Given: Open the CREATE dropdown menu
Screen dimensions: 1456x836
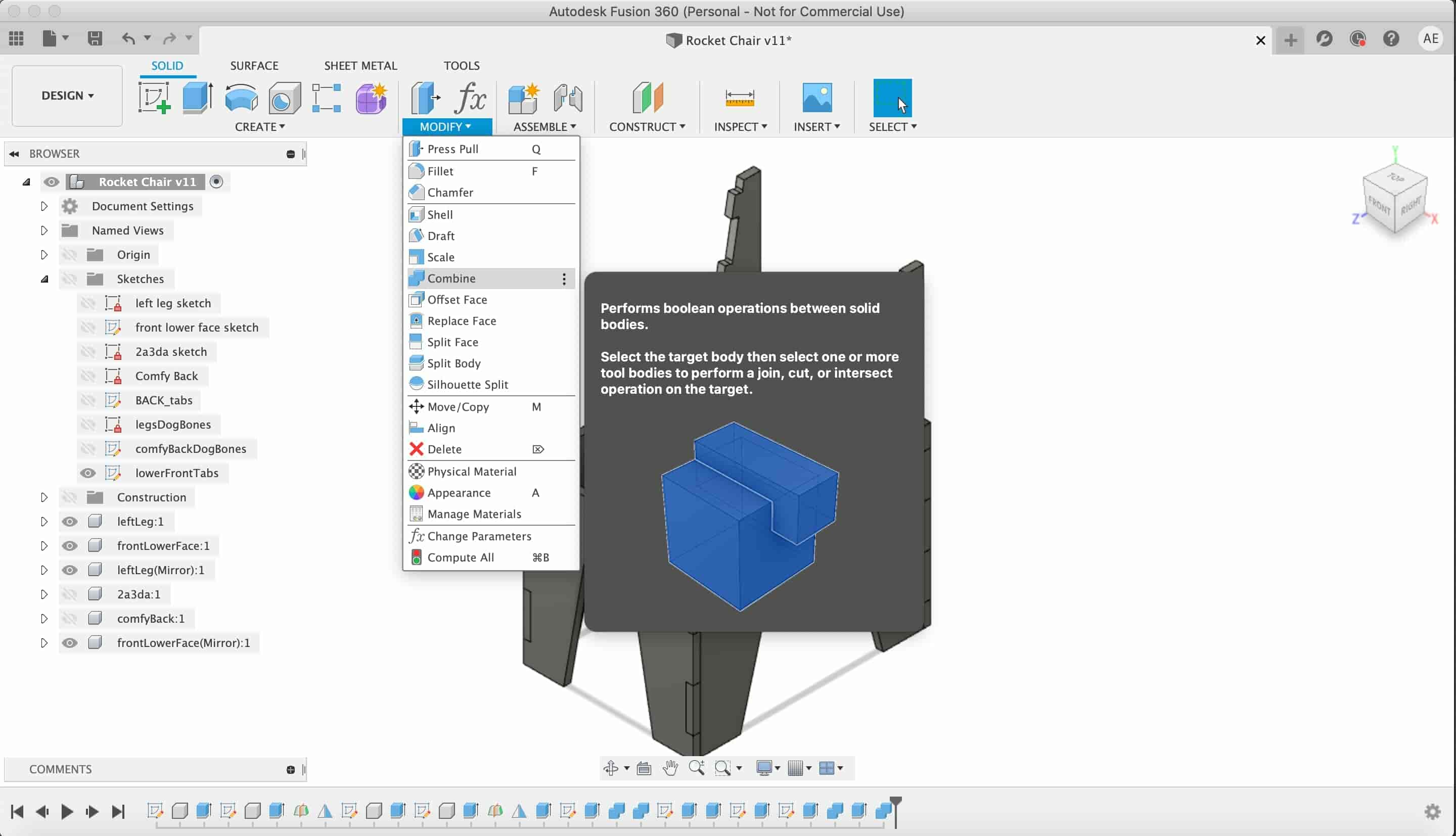Looking at the screenshot, I should pyautogui.click(x=260, y=126).
